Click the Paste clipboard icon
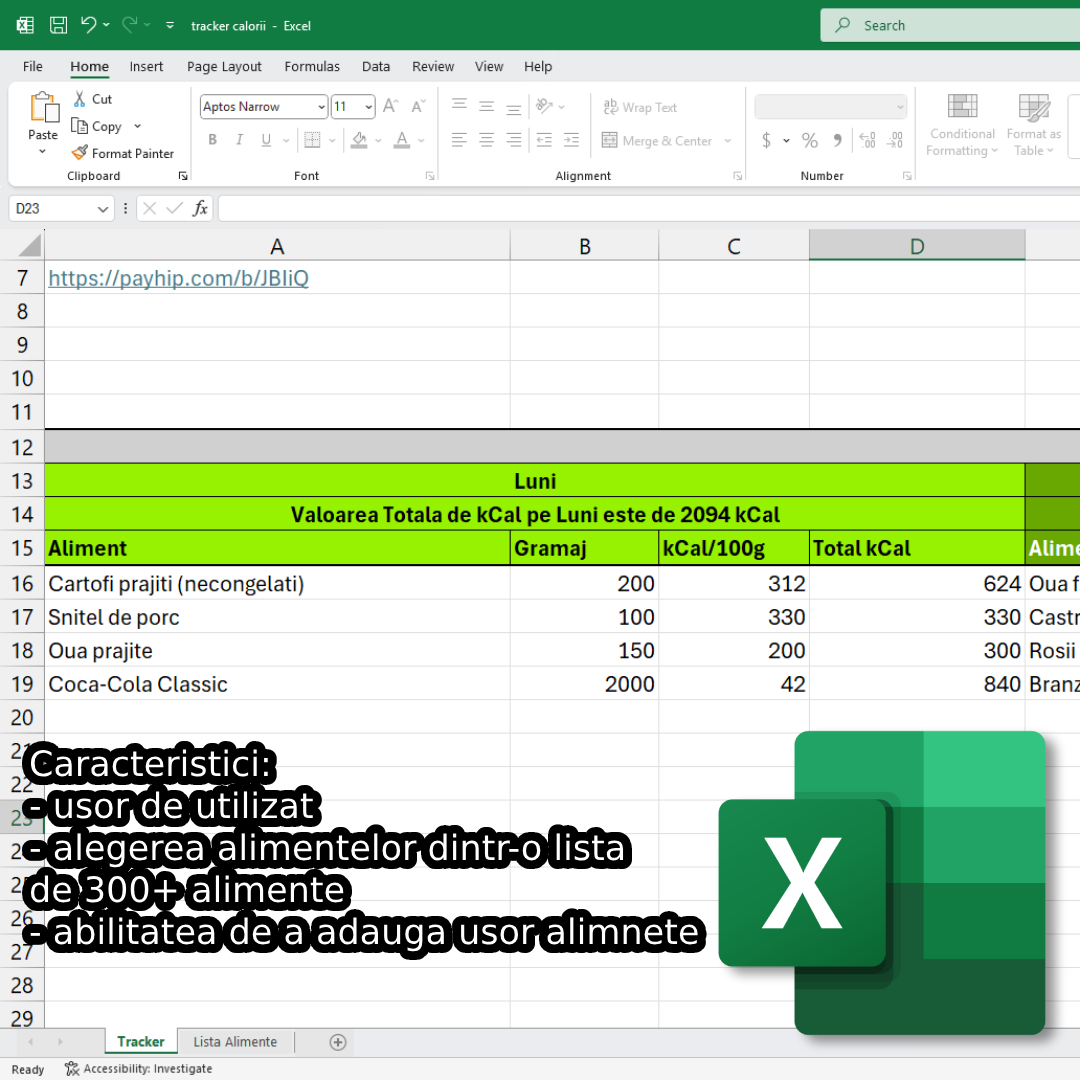Viewport: 1080px width, 1080px height. point(44,108)
